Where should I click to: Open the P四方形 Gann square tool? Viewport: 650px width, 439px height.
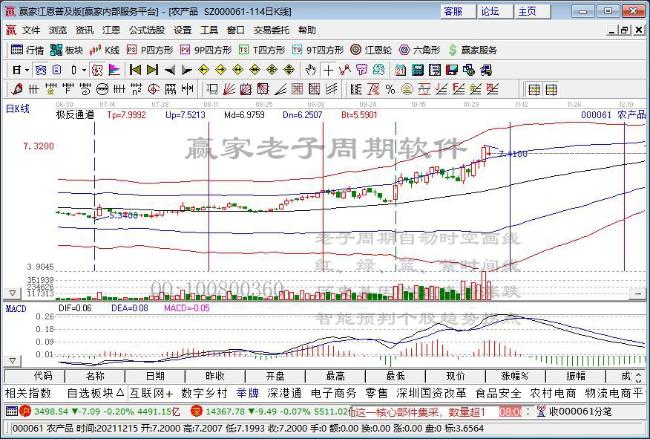[x=150, y=50]
